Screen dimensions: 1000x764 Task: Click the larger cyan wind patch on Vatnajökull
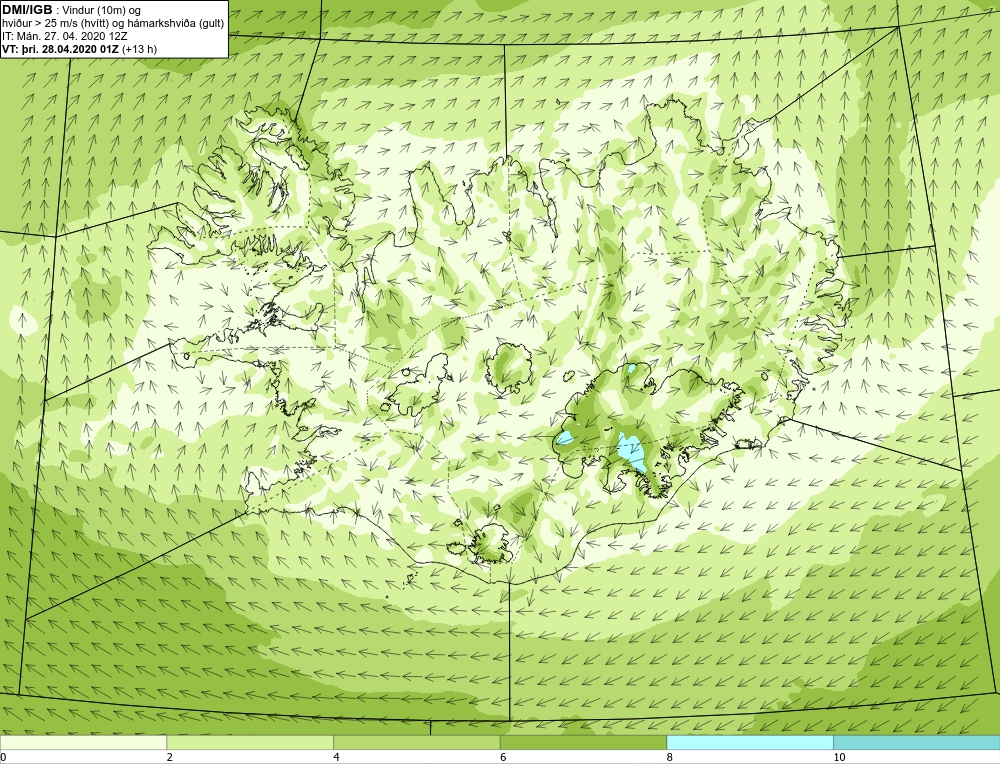pos(632,453)
